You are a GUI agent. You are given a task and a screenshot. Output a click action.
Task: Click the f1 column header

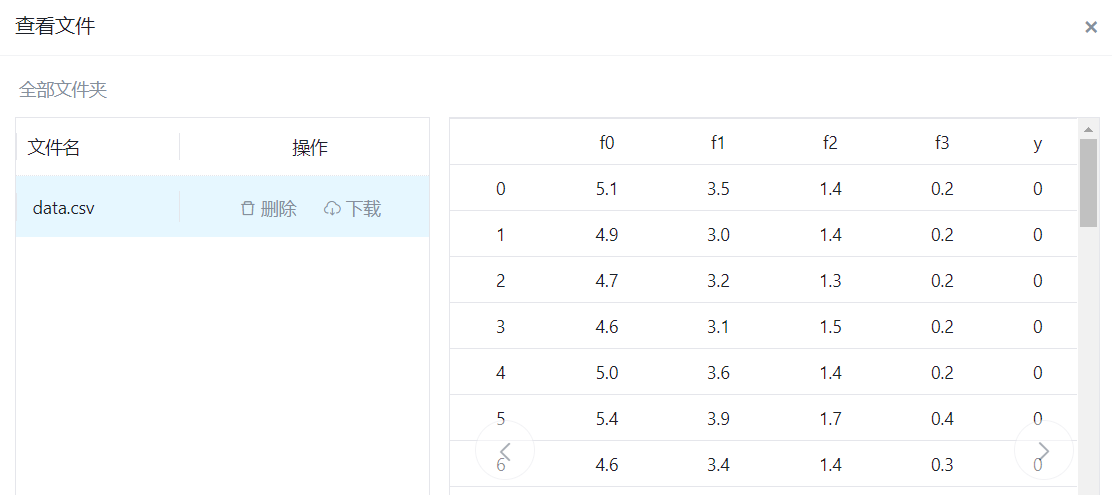pos(718,143)
